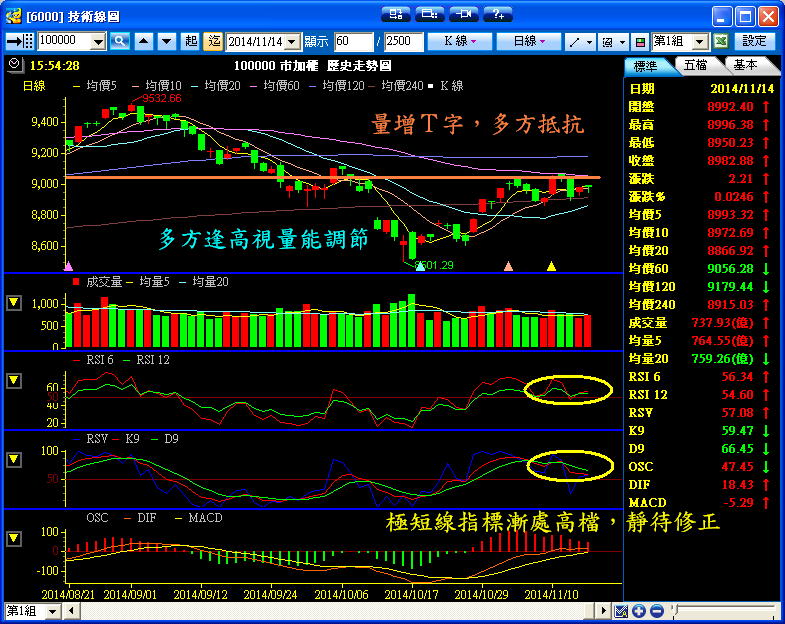Screen dimensions: 785x624
Task: Click the up arrow to previous stock
Action: pyautogui.click(x=143, y=41)
